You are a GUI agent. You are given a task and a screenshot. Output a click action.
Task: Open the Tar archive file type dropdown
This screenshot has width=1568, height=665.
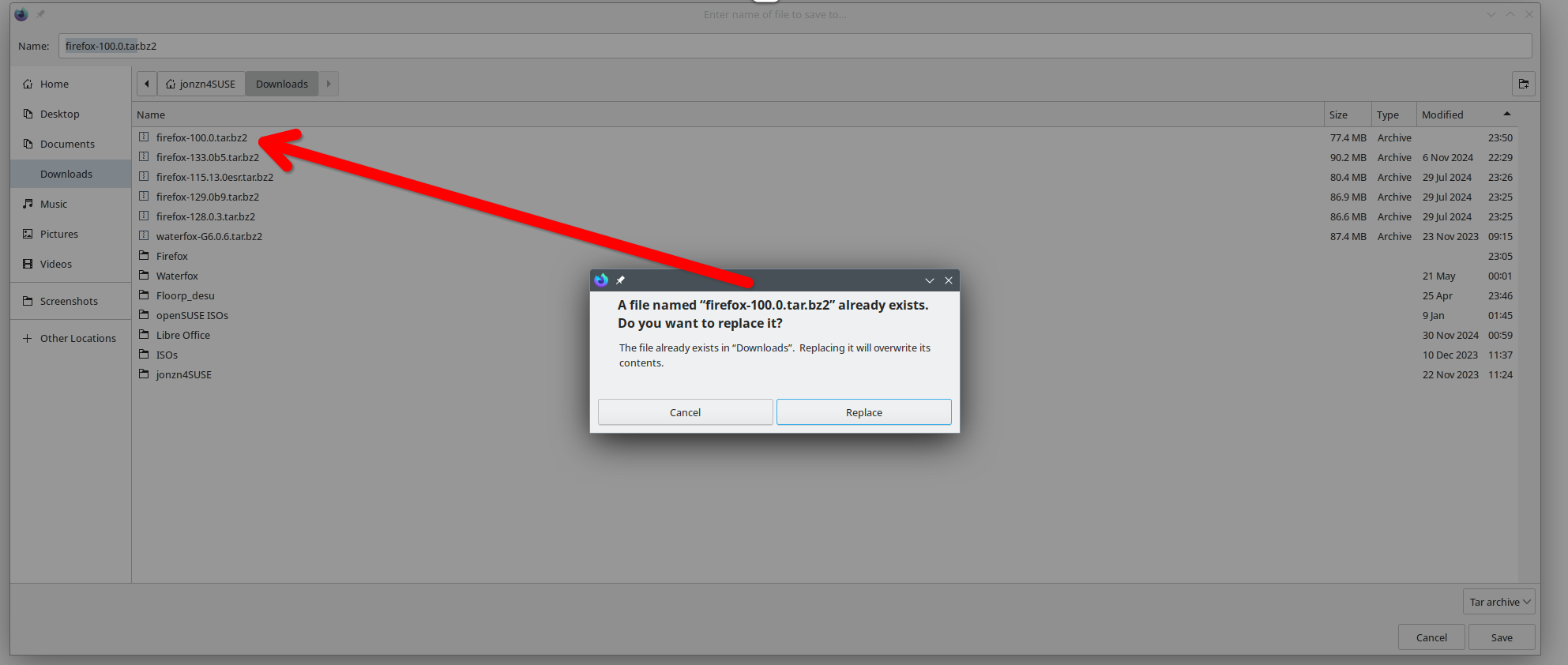pos(1499,602)
